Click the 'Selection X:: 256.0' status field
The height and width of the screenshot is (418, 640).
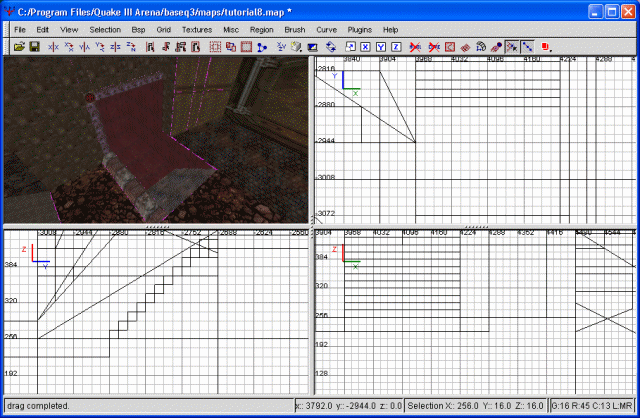475,406
